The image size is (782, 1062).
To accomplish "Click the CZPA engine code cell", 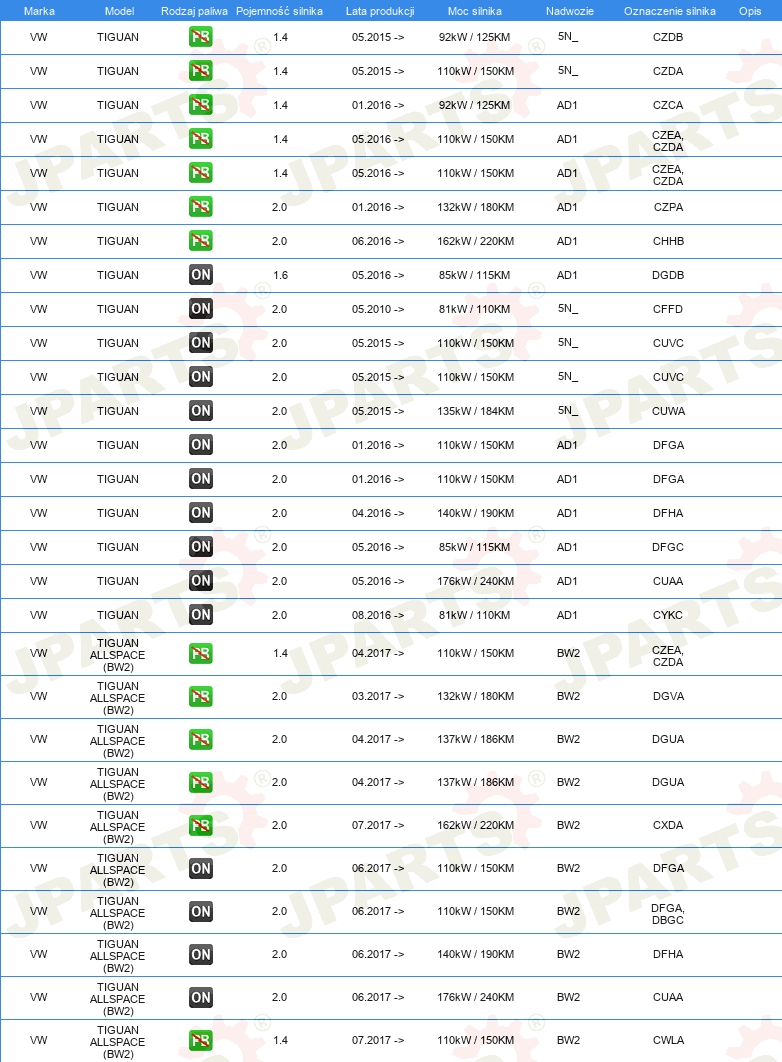I will click(668, 207).
